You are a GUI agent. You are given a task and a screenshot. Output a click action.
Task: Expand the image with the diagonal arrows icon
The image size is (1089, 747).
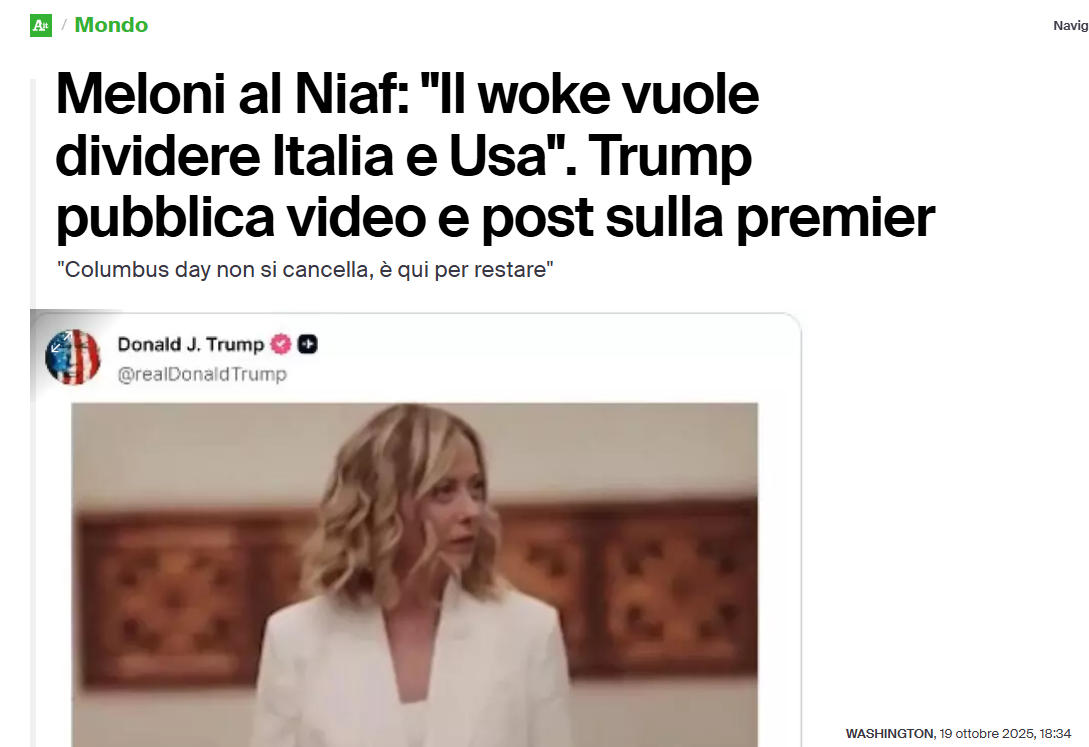point(60,342)
